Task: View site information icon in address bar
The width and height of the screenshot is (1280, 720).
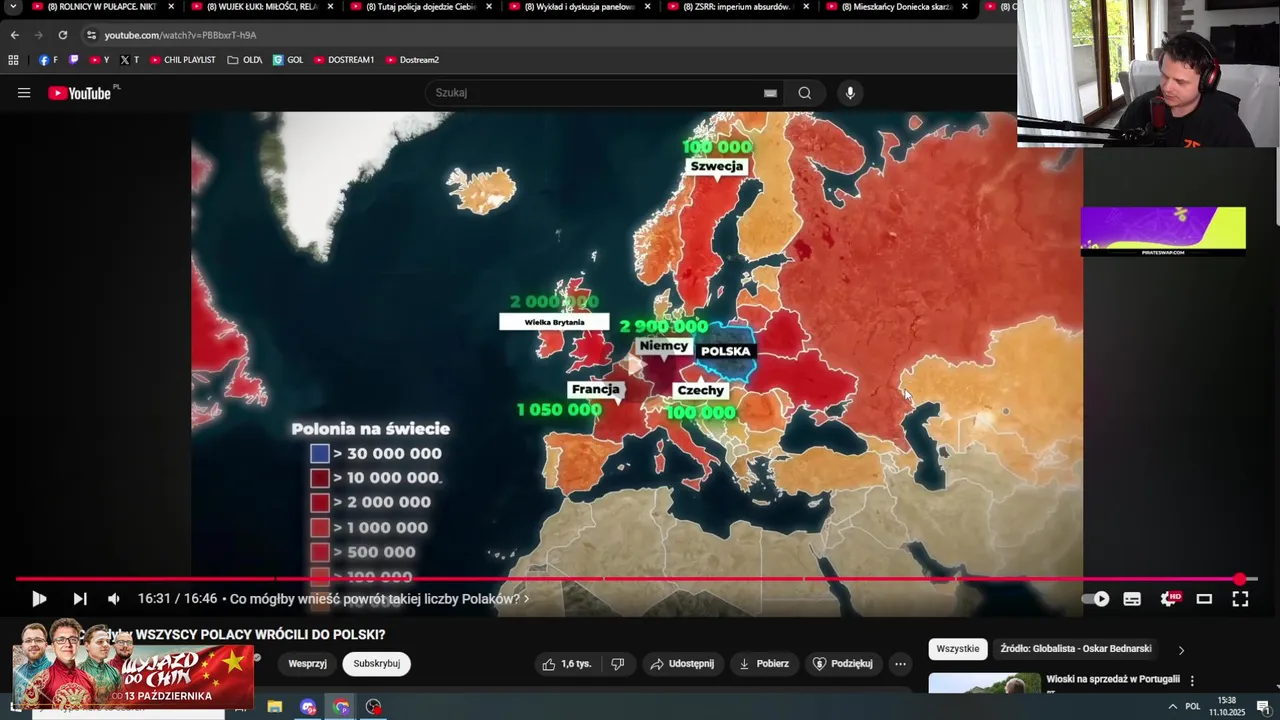Action: pyautogui.click(x=91, y=35)
